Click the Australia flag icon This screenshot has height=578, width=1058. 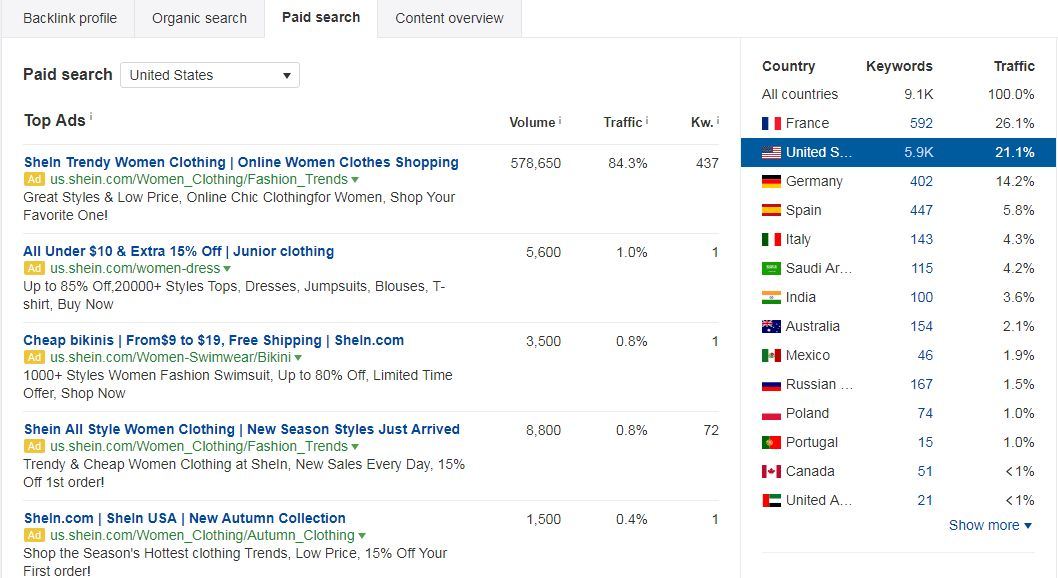pos(771,326)
